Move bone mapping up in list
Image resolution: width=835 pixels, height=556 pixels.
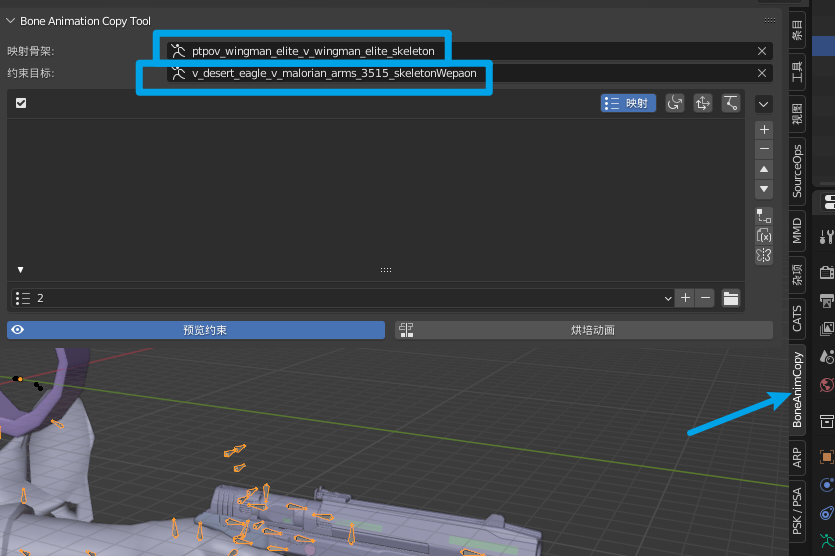(764, 169)
